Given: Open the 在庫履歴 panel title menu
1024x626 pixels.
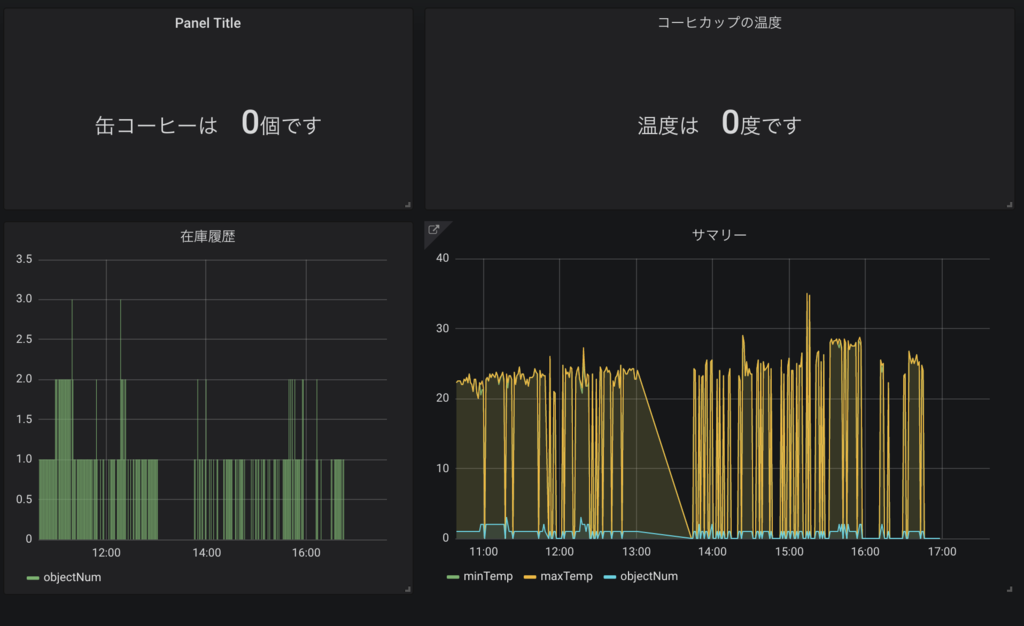Looking at the screenshot, I should 208,236.
